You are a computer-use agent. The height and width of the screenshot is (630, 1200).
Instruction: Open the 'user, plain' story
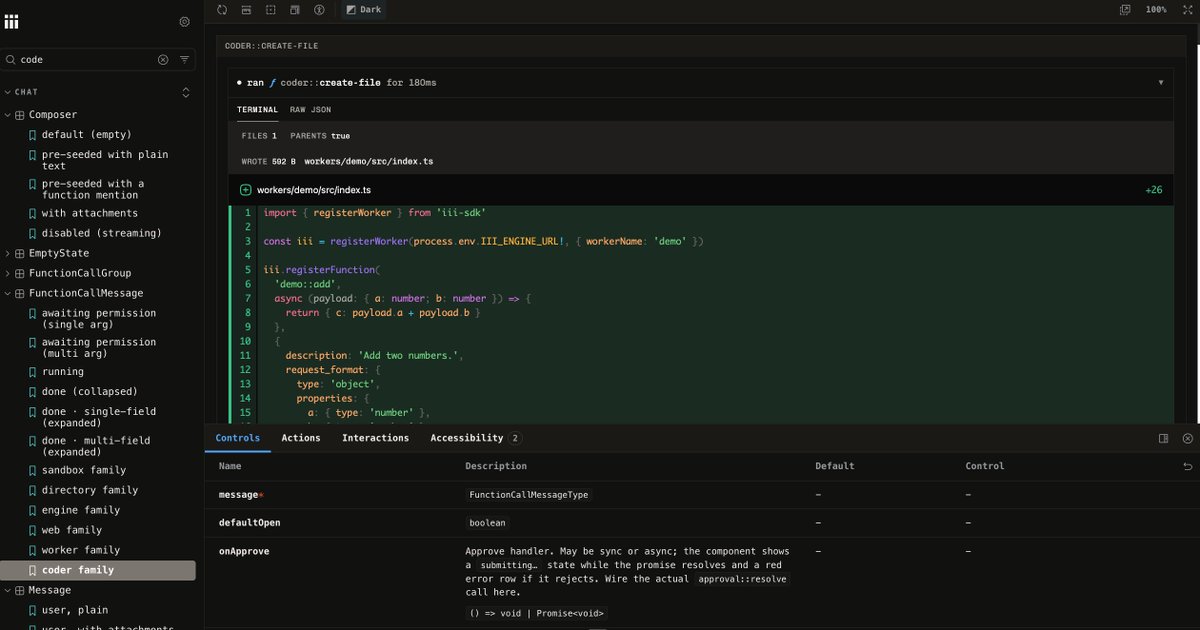pyautogui.click(x=75, y=610)
